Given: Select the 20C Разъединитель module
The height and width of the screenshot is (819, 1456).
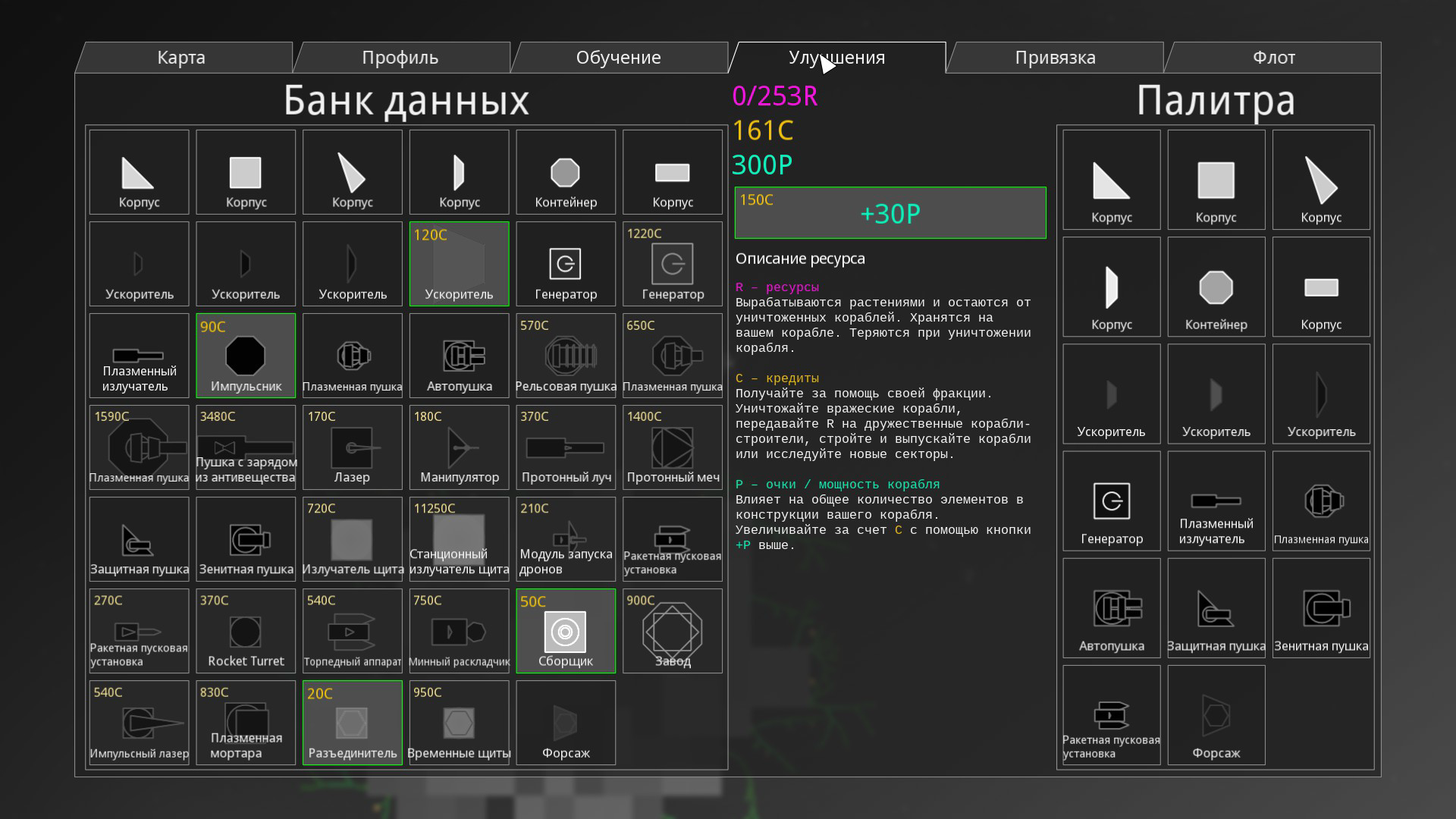Looking at the screenshot, I should (352, 723).
